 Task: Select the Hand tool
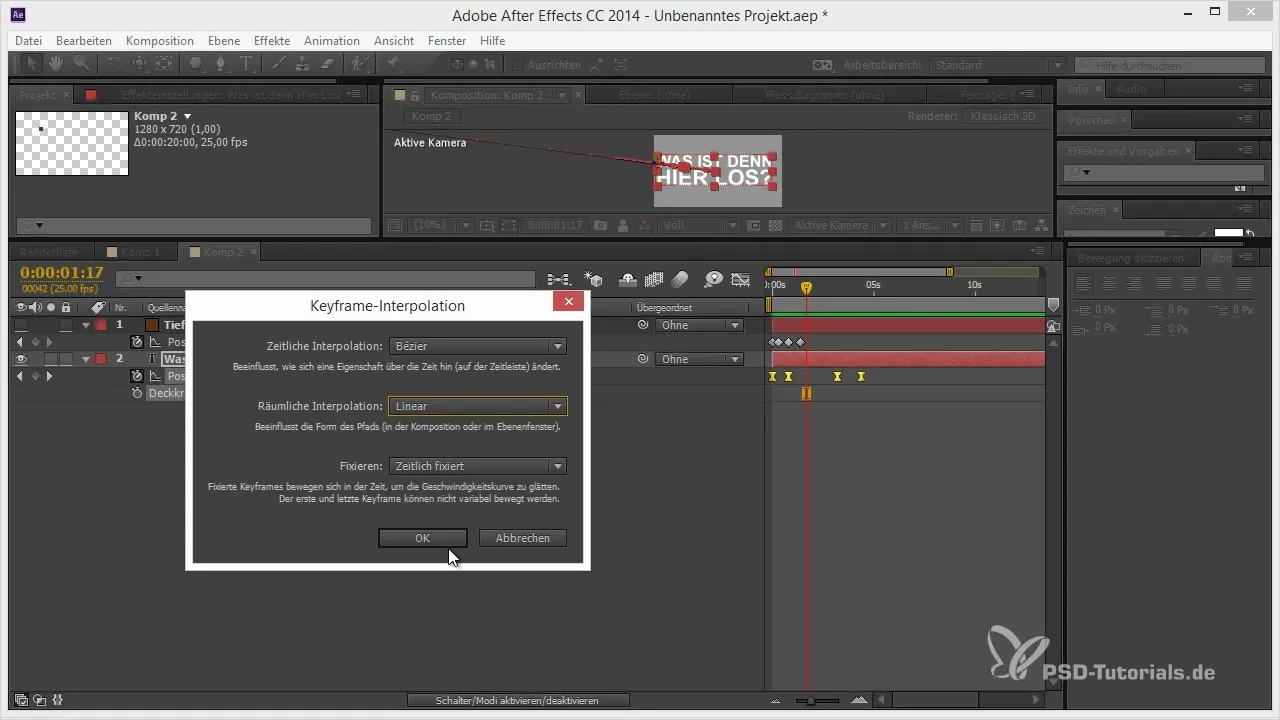click(x=56, y=64)
